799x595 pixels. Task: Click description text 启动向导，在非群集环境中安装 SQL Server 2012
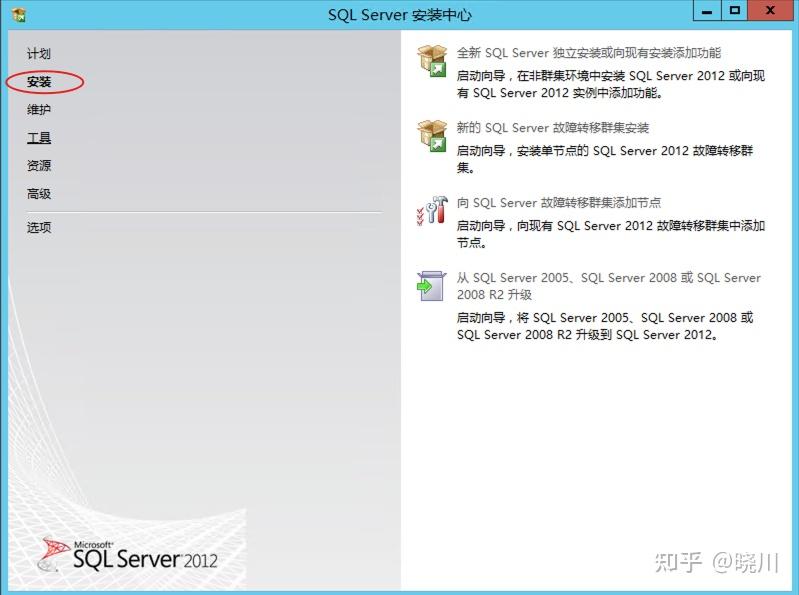click(x=610, y=84)
